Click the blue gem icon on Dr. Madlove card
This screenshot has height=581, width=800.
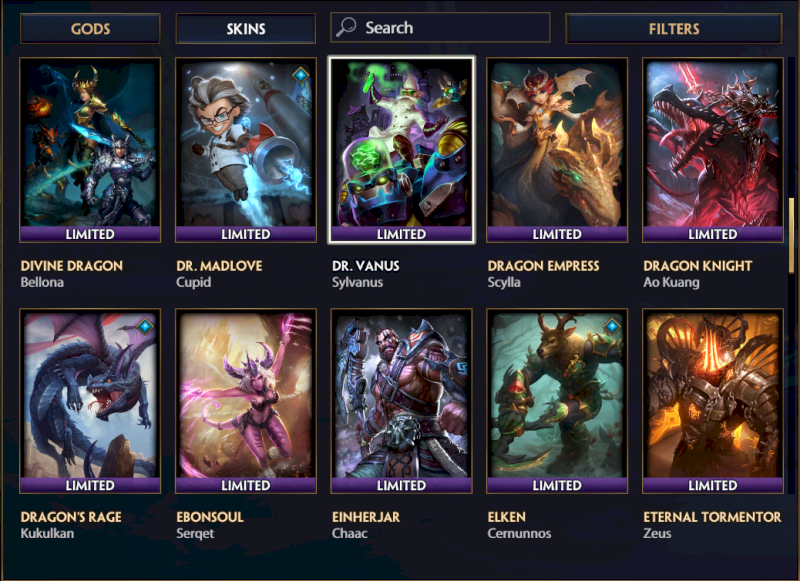point(301,75)
